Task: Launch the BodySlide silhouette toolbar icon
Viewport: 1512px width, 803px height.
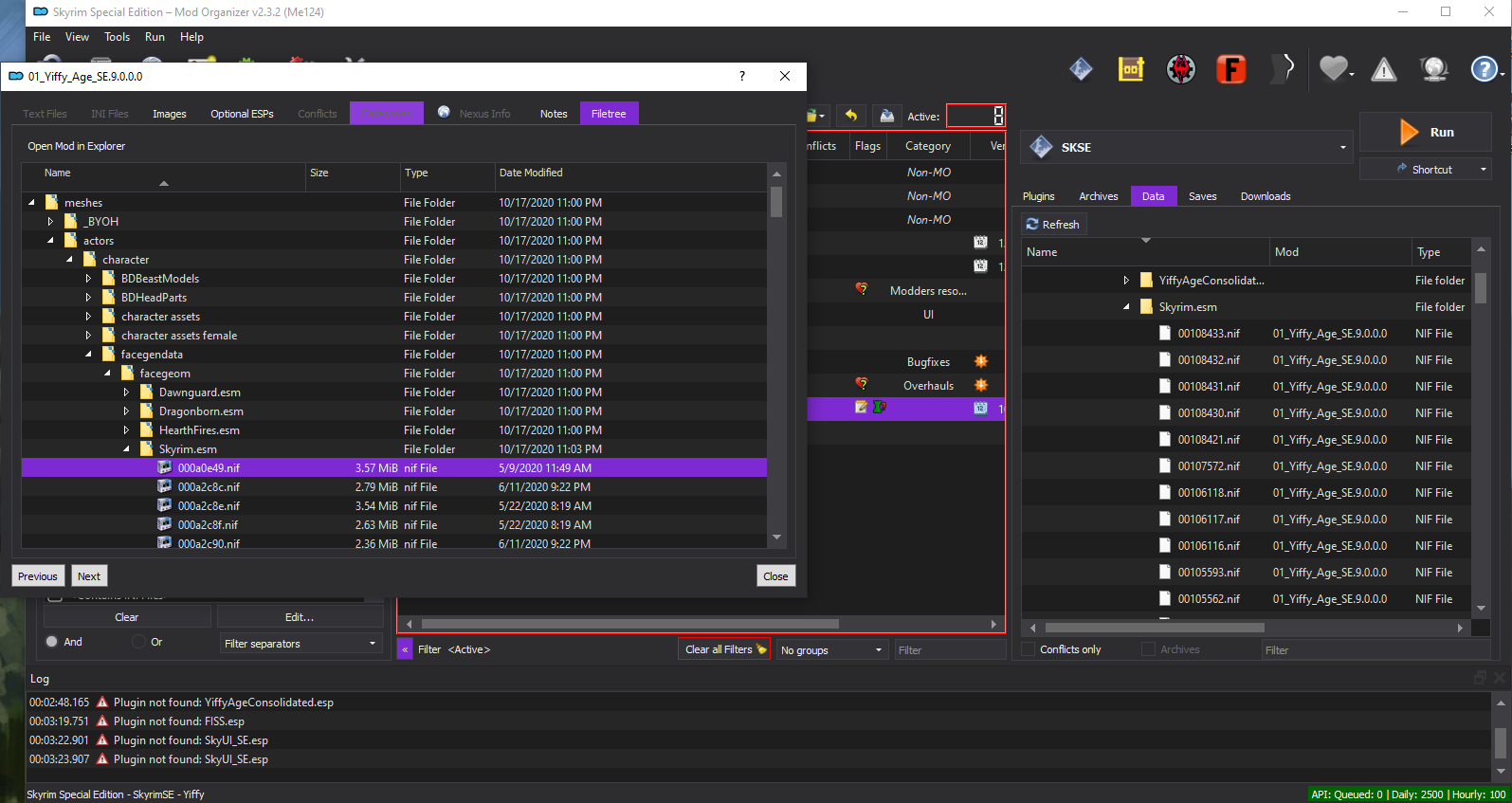Action: tap(1282, 69)
